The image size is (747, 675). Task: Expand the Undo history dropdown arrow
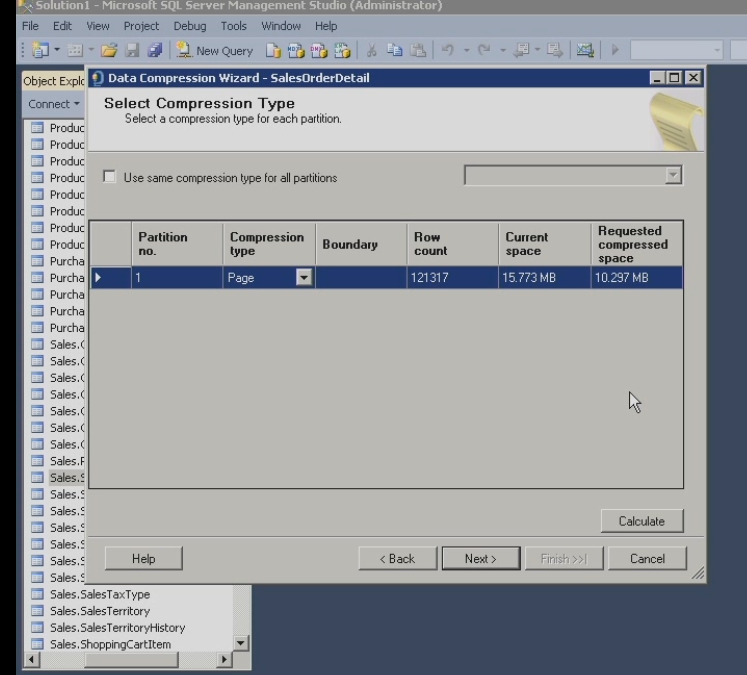pyautogui.click(x=466, y=50)
